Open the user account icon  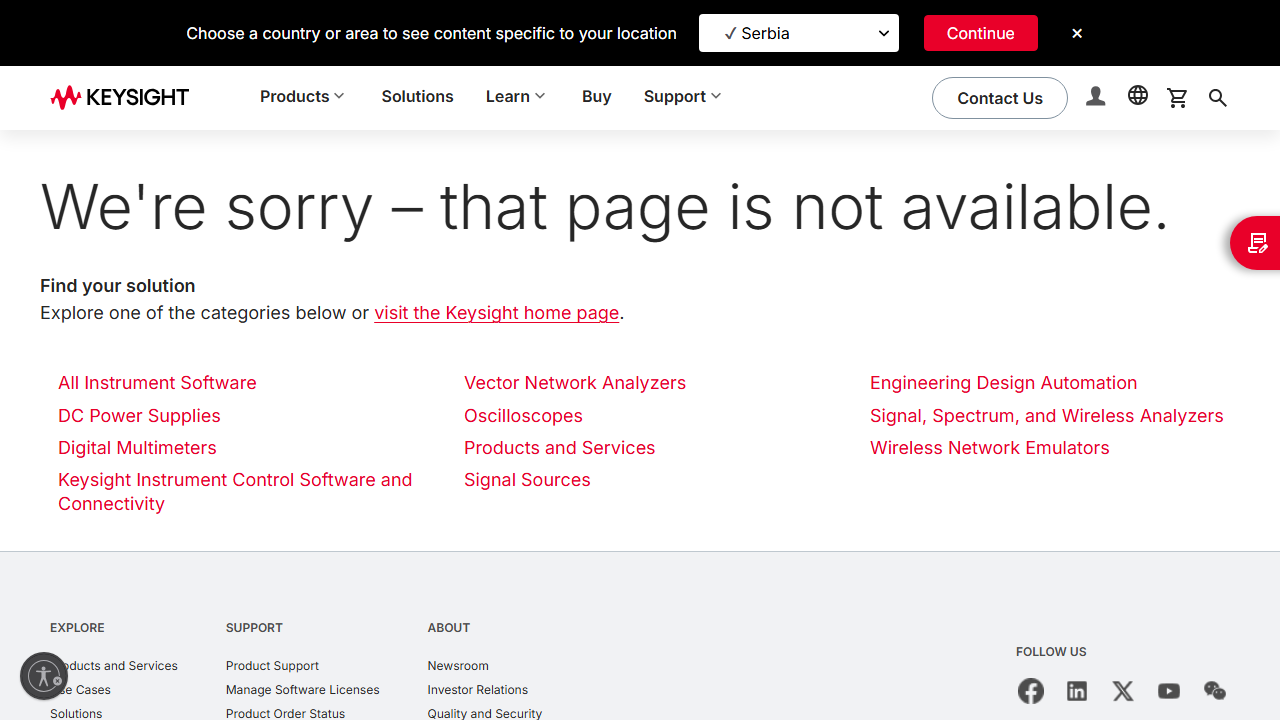click(x=1096, y=97)
